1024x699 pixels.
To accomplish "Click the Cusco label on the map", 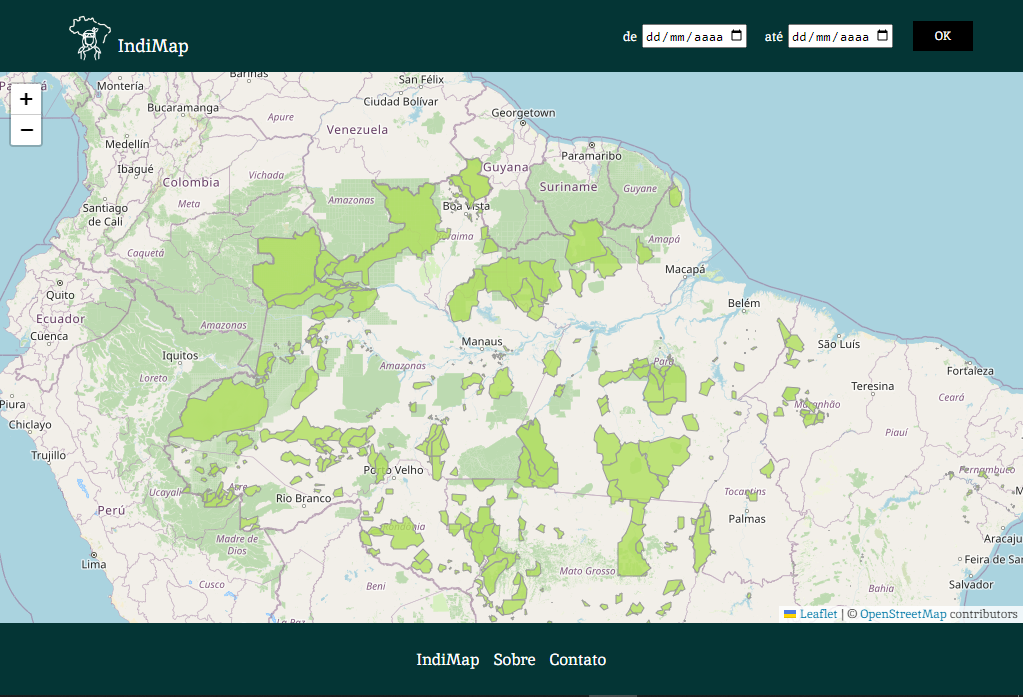I will [x=212, y=584].
